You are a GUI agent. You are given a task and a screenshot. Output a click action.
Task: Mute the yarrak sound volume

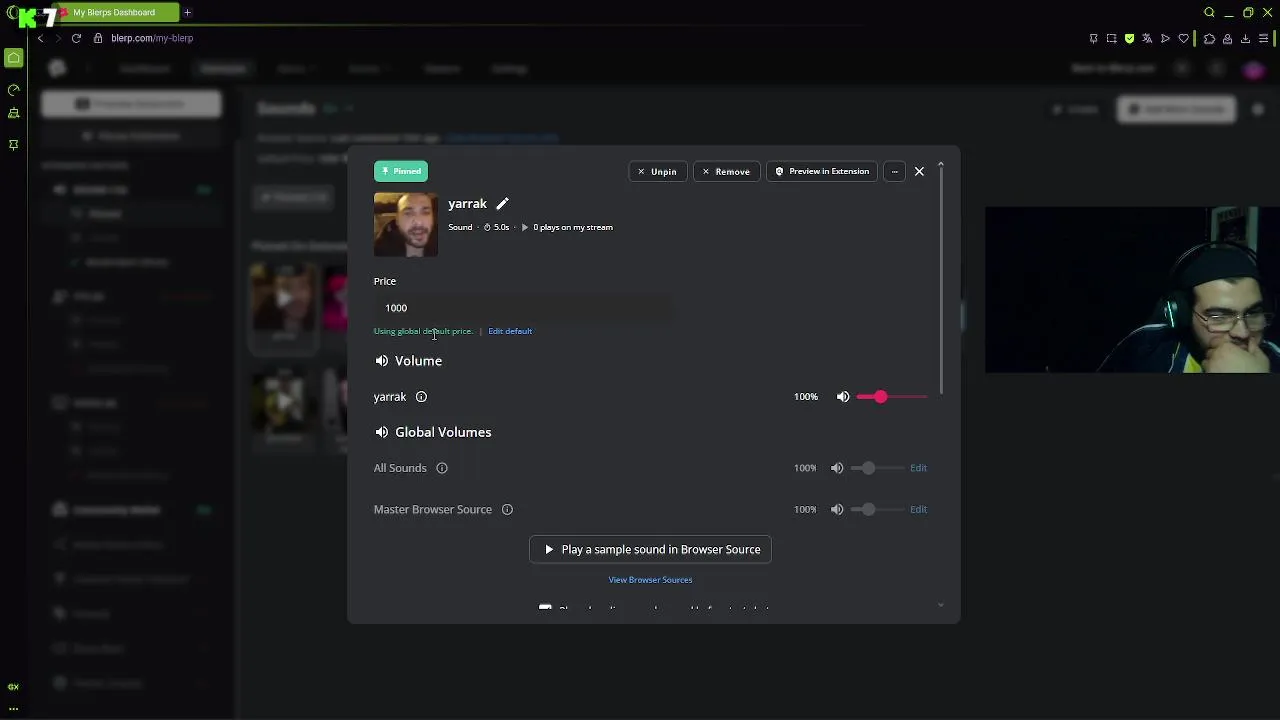(x=843, y=397)
